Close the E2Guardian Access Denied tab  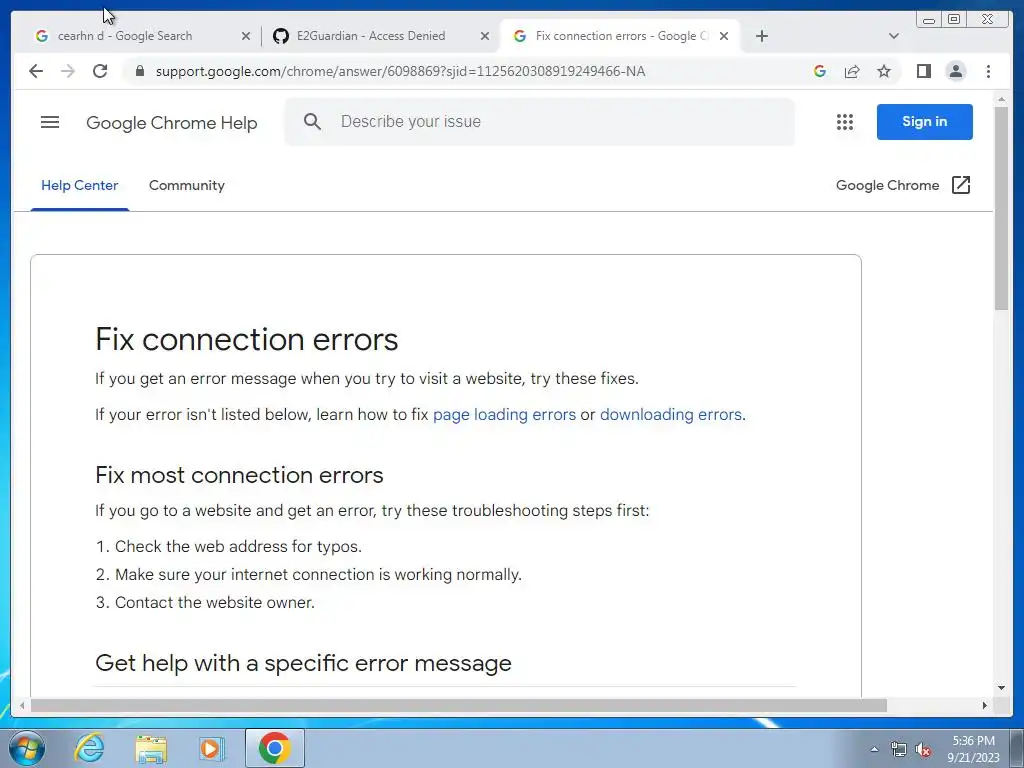pyautogui.click(x=485, y=36)
